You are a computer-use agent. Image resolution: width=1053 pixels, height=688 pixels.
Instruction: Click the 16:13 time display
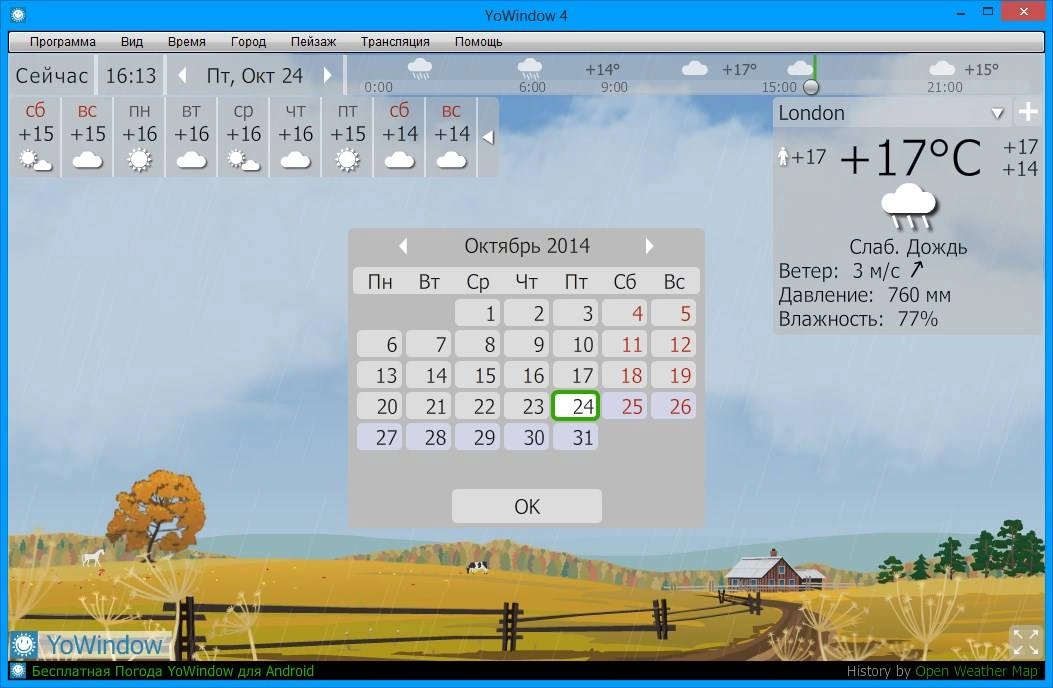[x=131, y=75]
